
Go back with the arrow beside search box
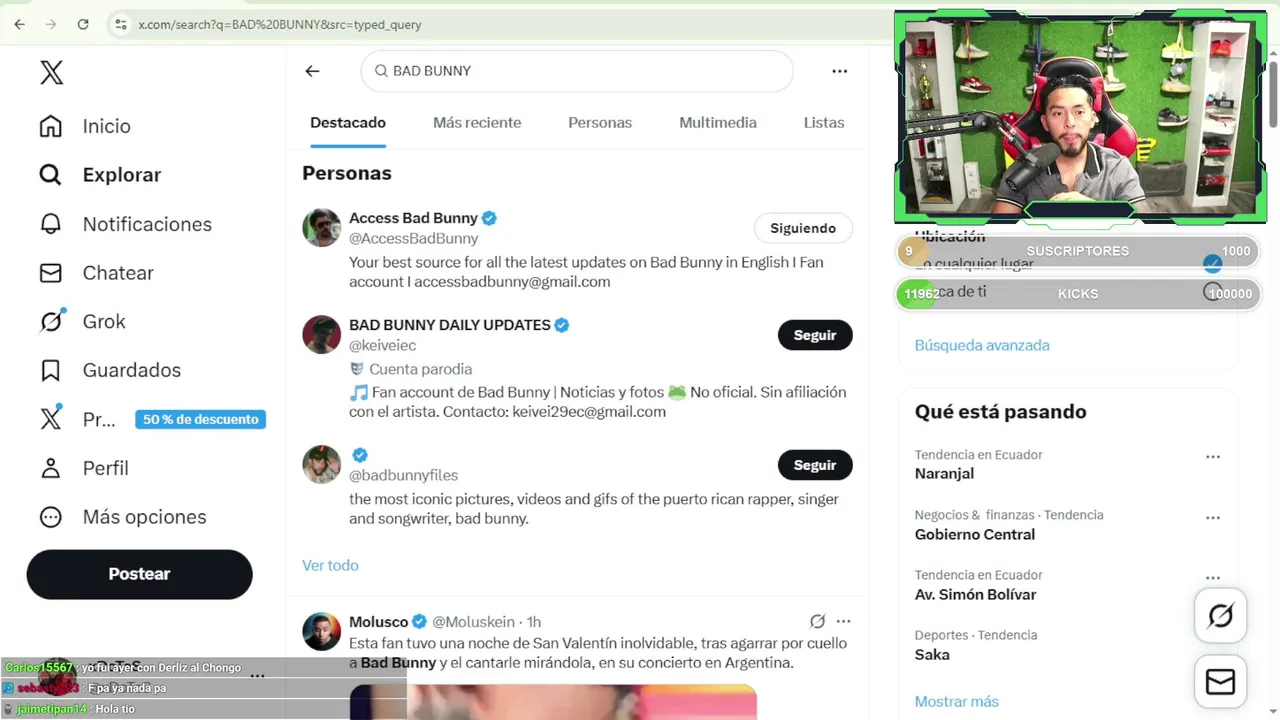pos(312,71)
